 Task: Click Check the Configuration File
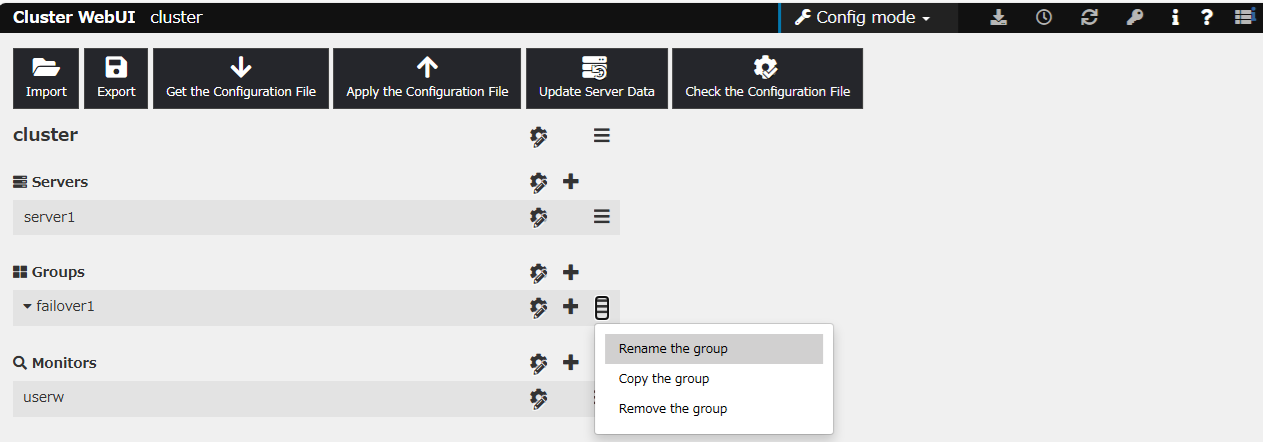767,78
